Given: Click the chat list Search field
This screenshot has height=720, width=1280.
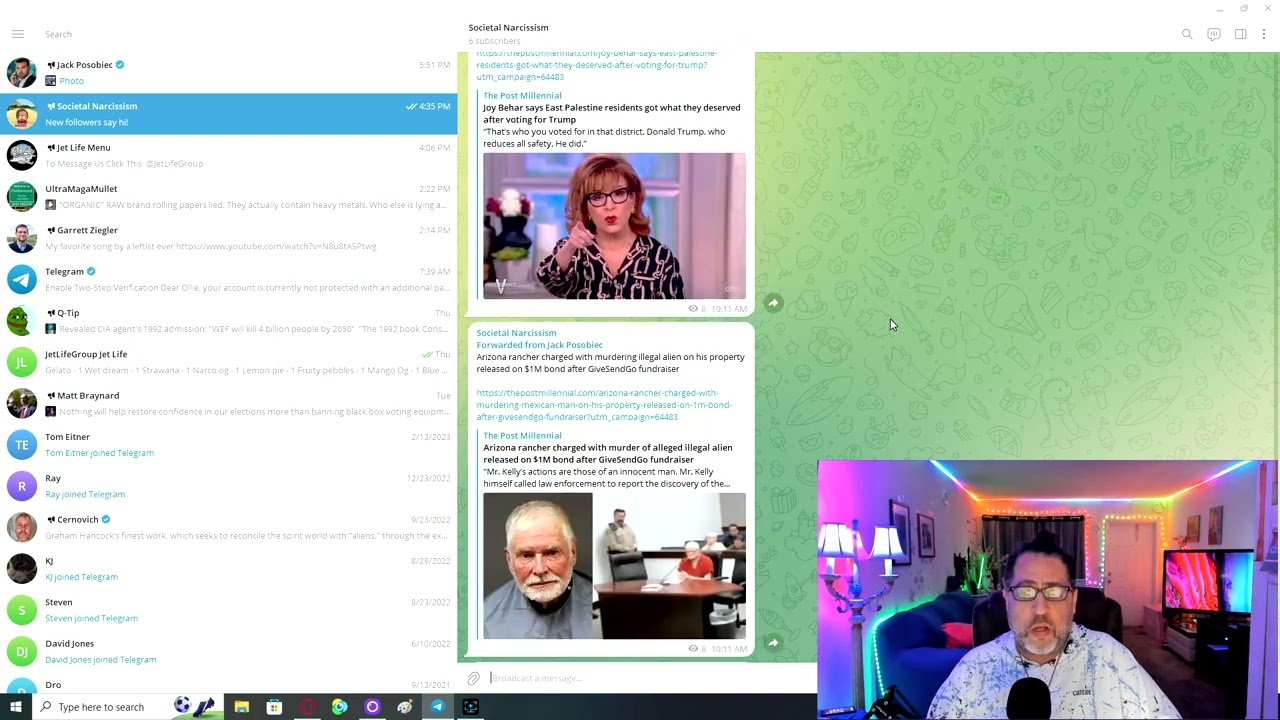Looking at the screenshot, I should click(240, 34).
